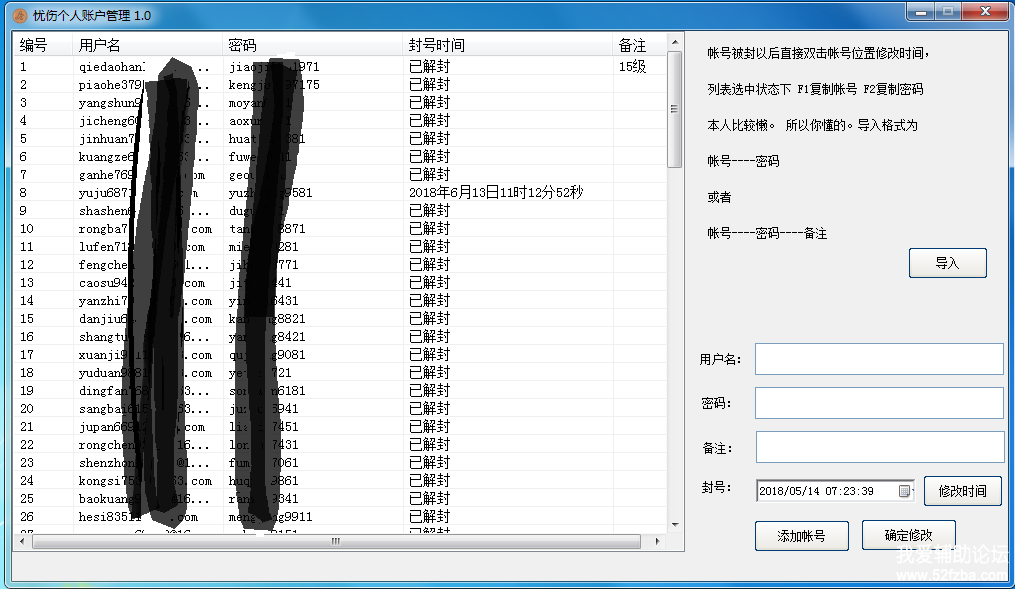The width and height of the screenshot is (1015, 589).
Task: Click the 15级 remark cell
Action: [632, 67]
